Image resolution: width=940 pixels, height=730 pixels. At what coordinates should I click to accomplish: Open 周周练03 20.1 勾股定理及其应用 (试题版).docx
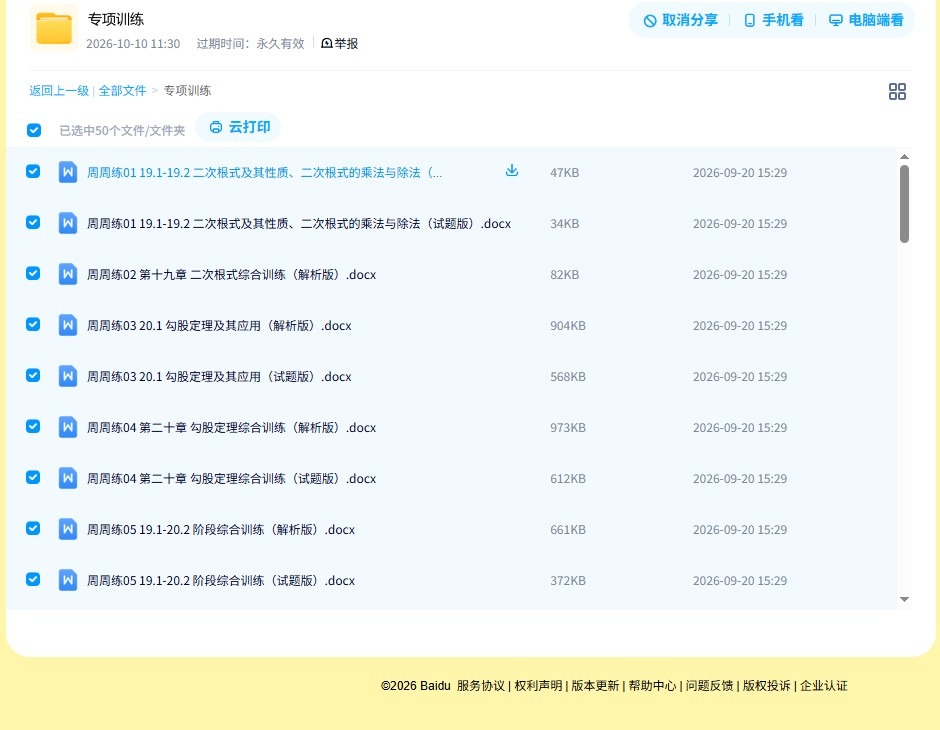point(219,376)
